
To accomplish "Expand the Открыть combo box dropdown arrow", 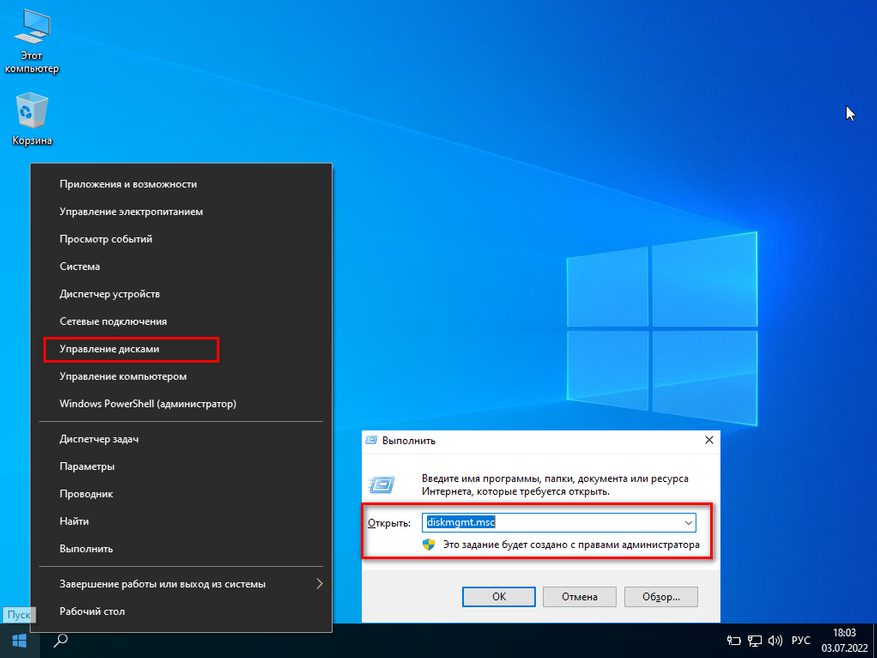I will [688, 522].
